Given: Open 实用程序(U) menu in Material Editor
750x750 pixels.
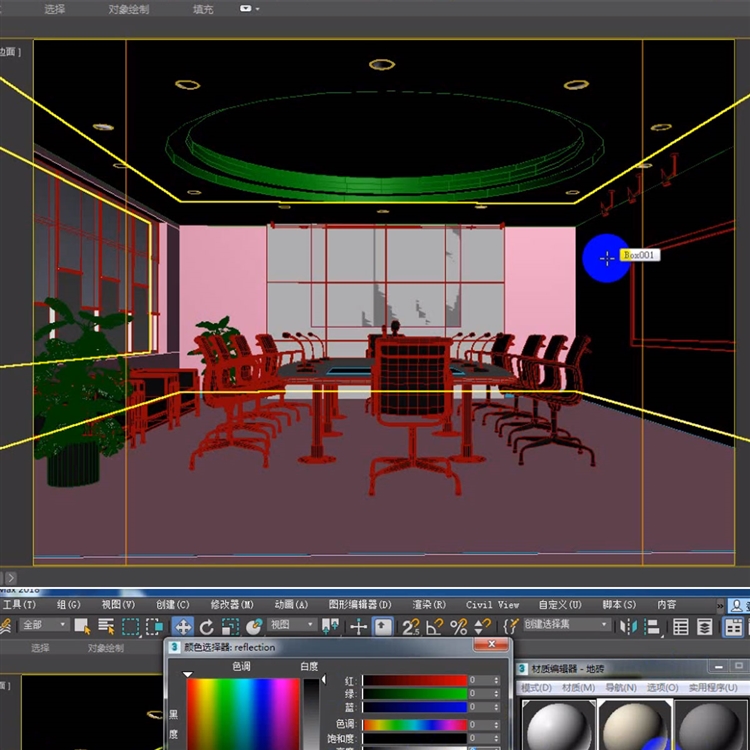Looking at the screenshot, I should [713, 687].
